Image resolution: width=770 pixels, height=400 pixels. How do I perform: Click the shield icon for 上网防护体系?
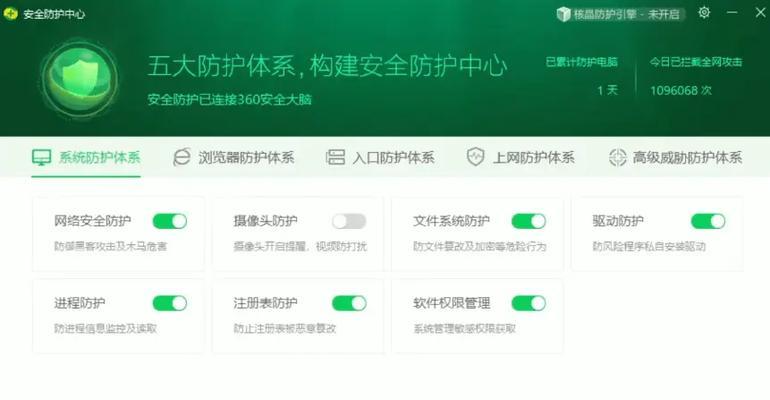point(475,157)
